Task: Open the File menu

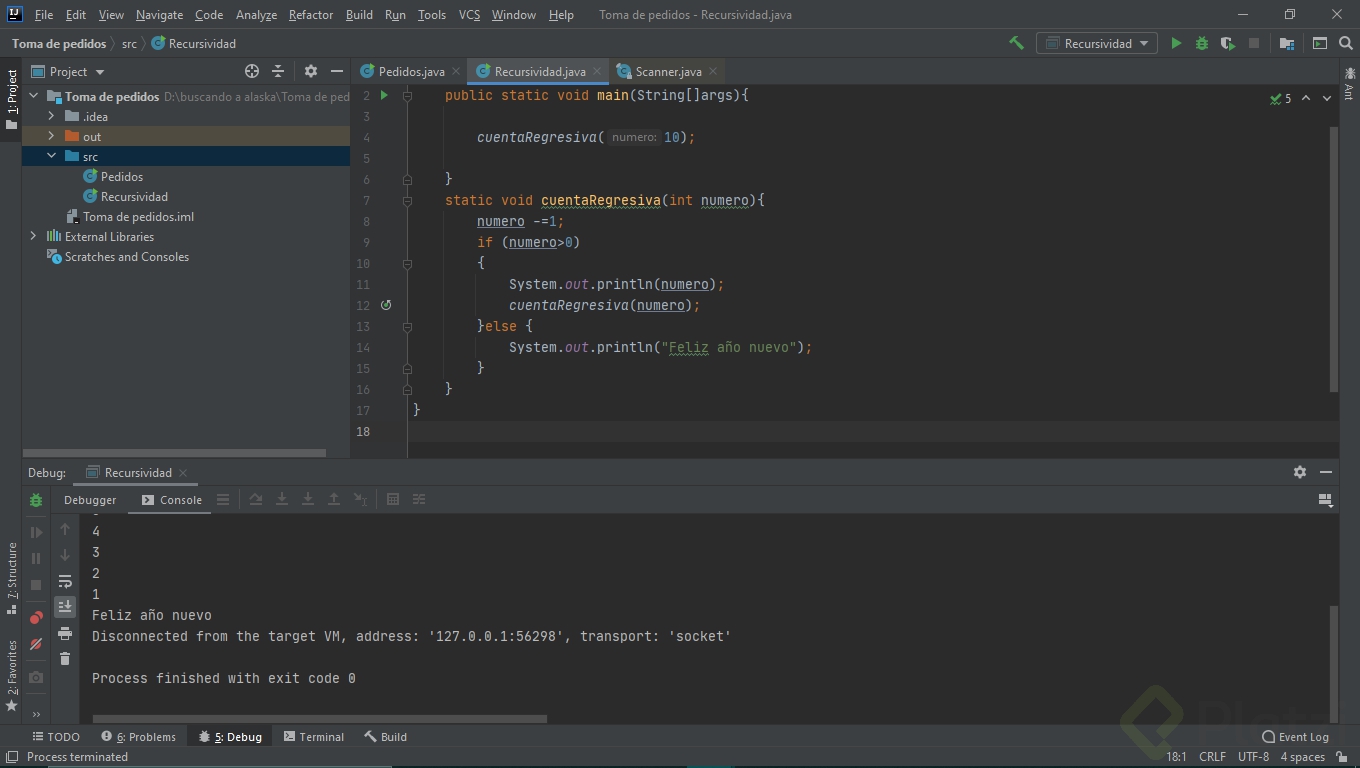Action: [x=44, y=14]
